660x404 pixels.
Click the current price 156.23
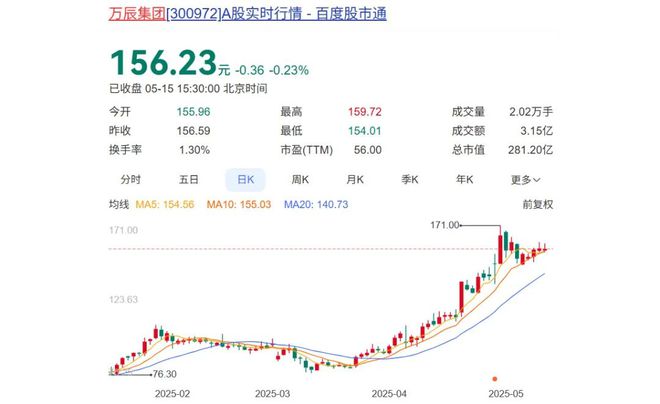(163, 63)
